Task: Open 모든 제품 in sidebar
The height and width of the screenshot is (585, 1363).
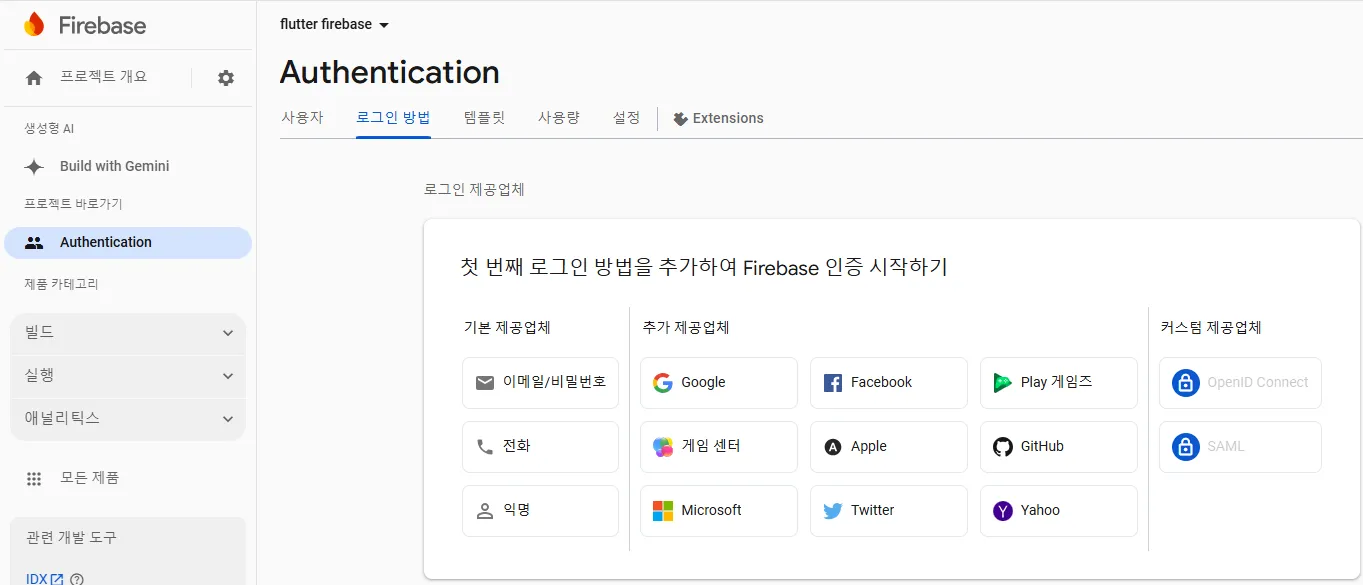Action: [x=89, y=479]
